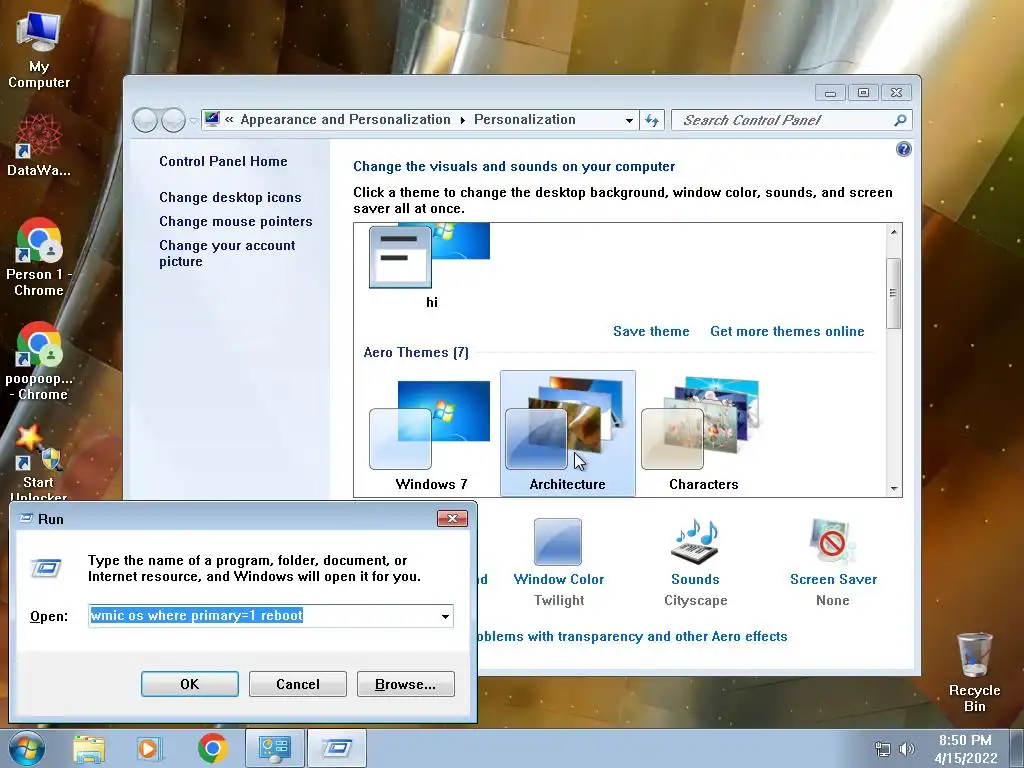Open Start Unlocker desktop shortcut
Screen dimensions: 1024x768
pos(39,462)
